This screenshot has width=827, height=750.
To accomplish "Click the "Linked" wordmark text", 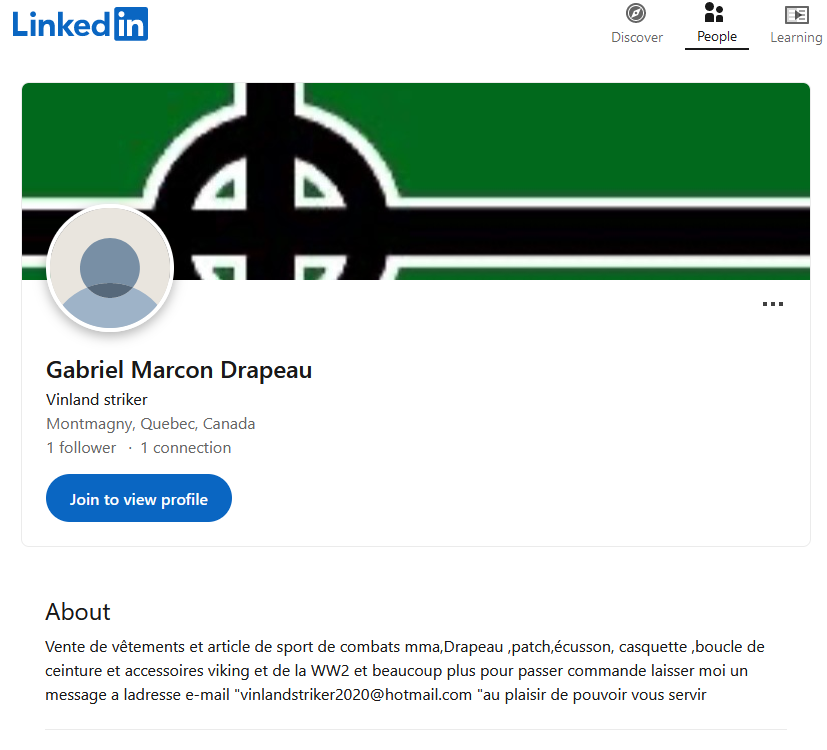I will [61, 25].
